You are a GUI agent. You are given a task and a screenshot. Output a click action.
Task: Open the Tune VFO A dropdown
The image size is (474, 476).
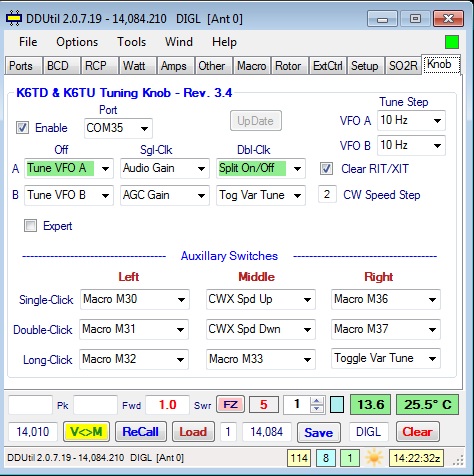pos(69,168)
